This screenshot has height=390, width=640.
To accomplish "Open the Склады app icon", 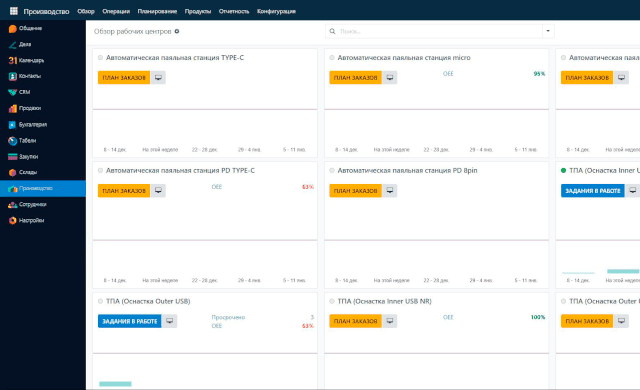I will coord(13,173).
